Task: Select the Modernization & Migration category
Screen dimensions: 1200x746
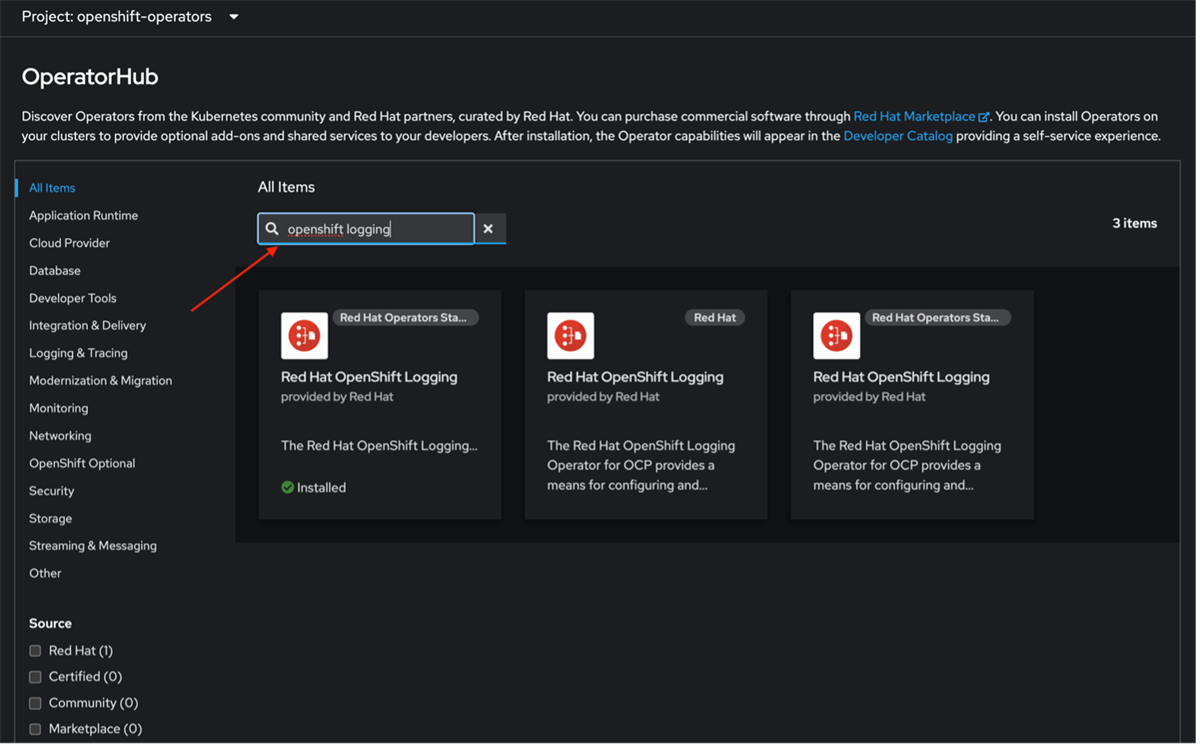Action: tap(100, 381)
